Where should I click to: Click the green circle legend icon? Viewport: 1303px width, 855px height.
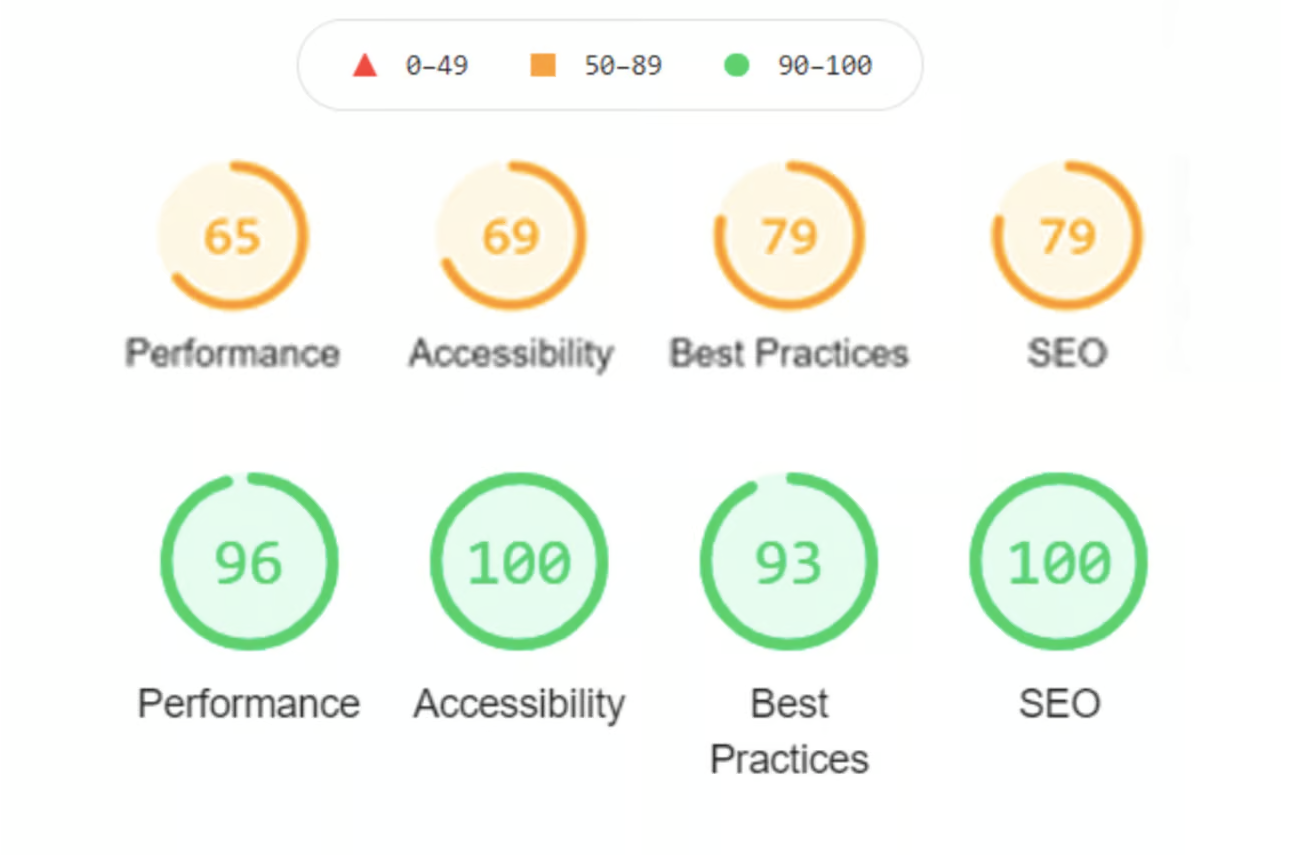tap(736, 66)
